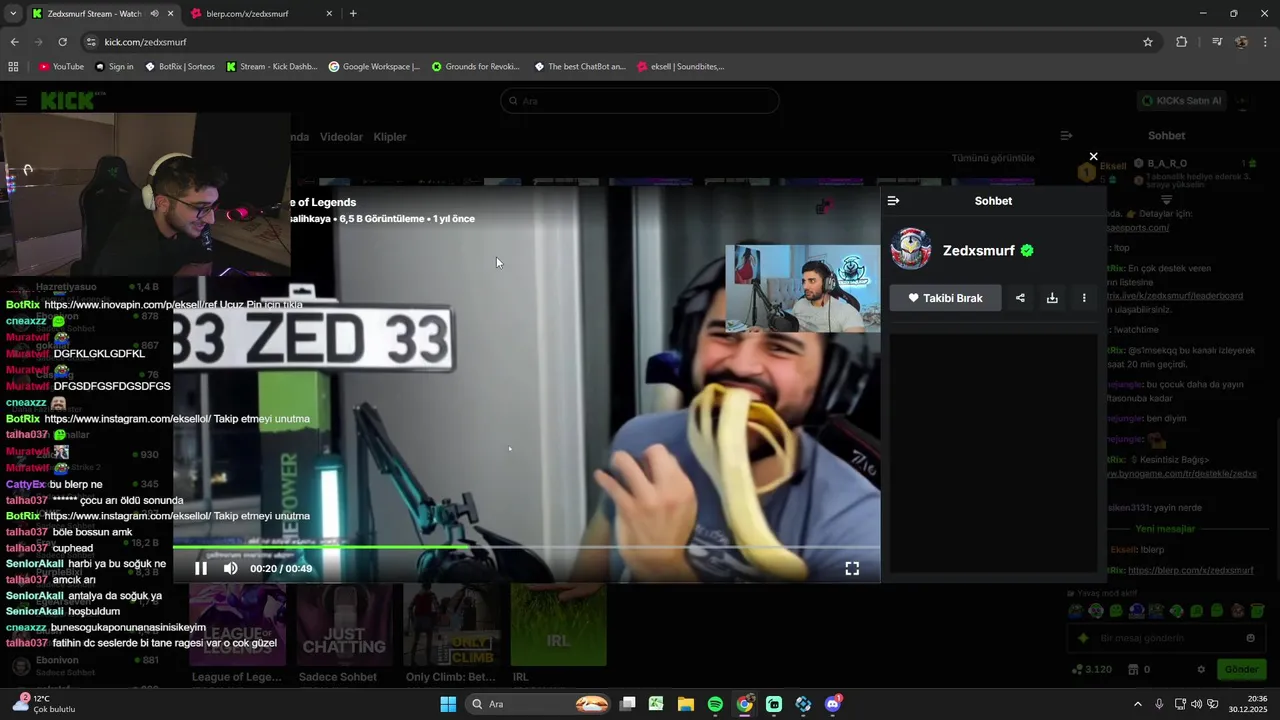1280x720 pixels.
Task: Open Kick hamburger menu
Action: click(21, 101)
